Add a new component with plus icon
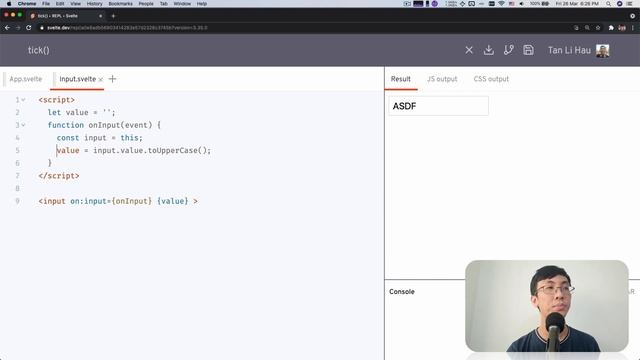Viewport: 640px width, 360px height. click(112, 79)
